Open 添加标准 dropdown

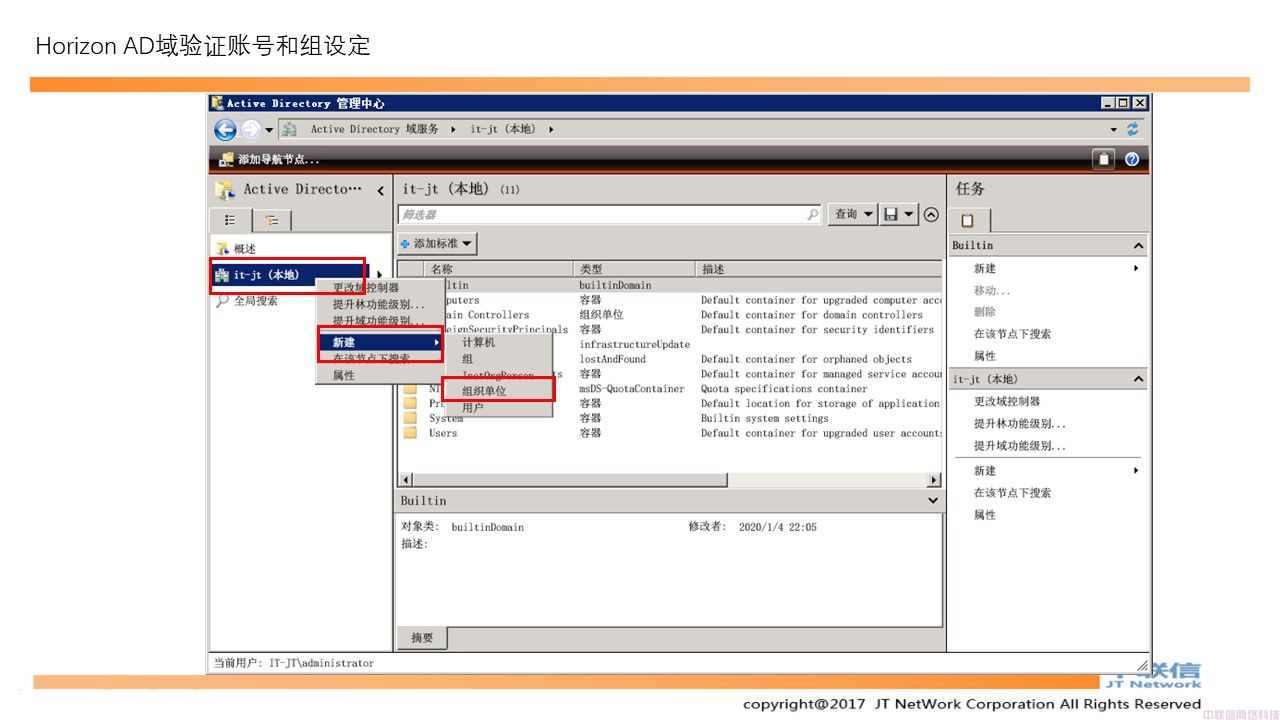[x=437, y=243]
